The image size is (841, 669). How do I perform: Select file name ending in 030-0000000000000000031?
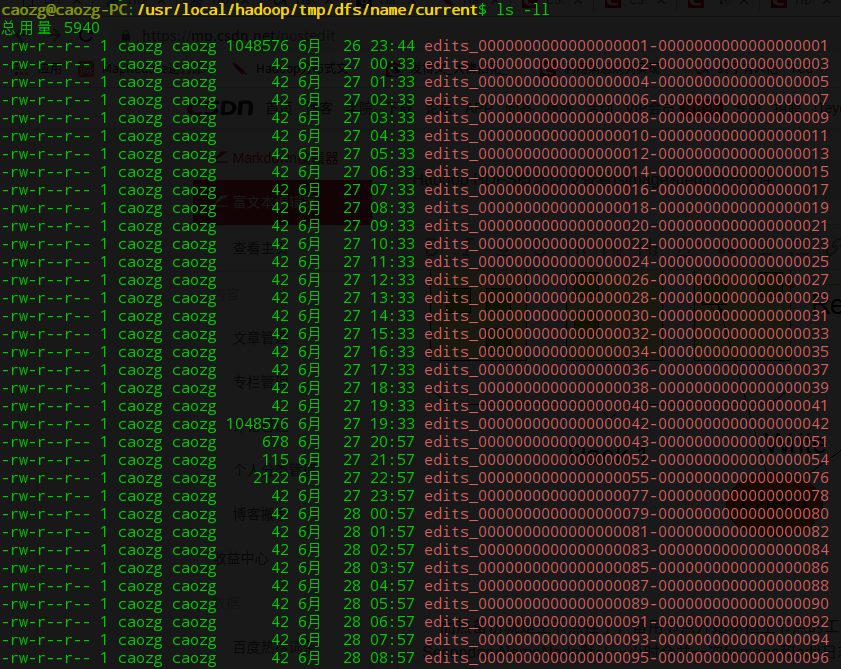click(x=626, y=316)
